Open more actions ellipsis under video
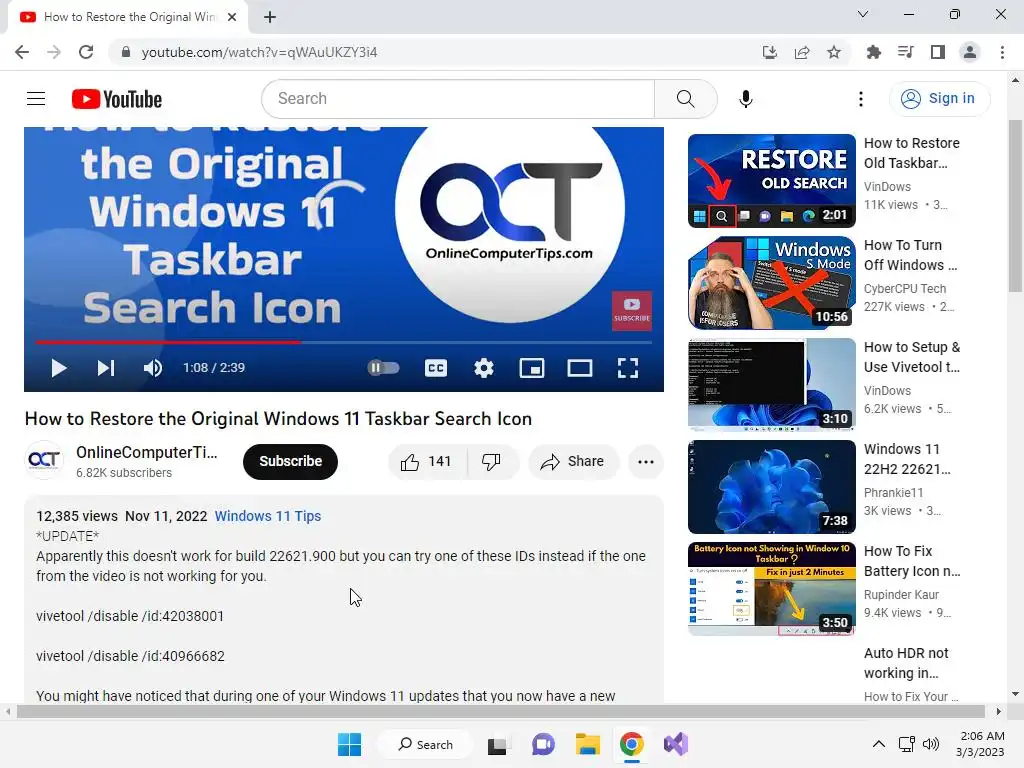 pos(646,462)
